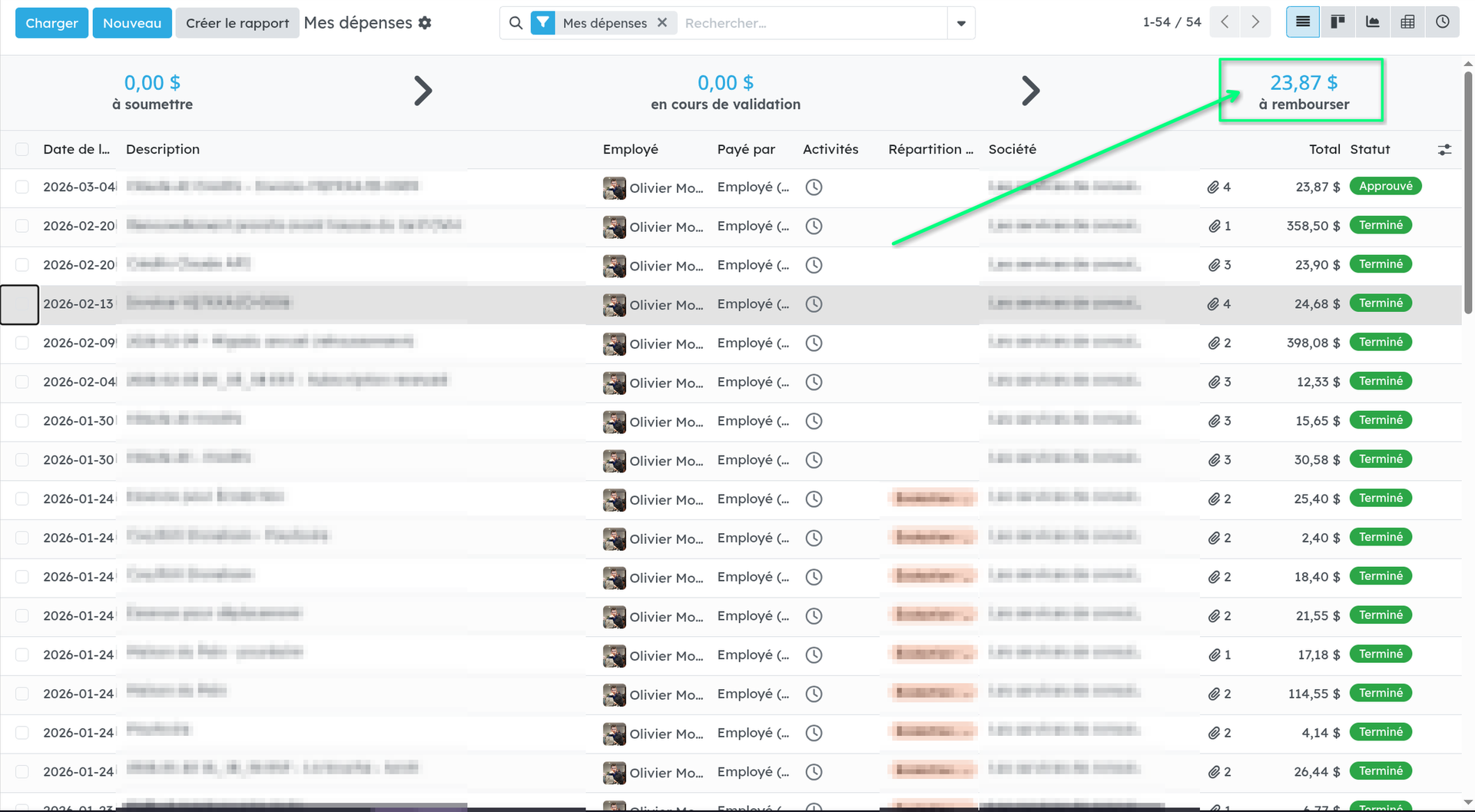1475x812 pixels.
Task: Check the 2026-03-04 expense row
Action: [x=22, y=187]
